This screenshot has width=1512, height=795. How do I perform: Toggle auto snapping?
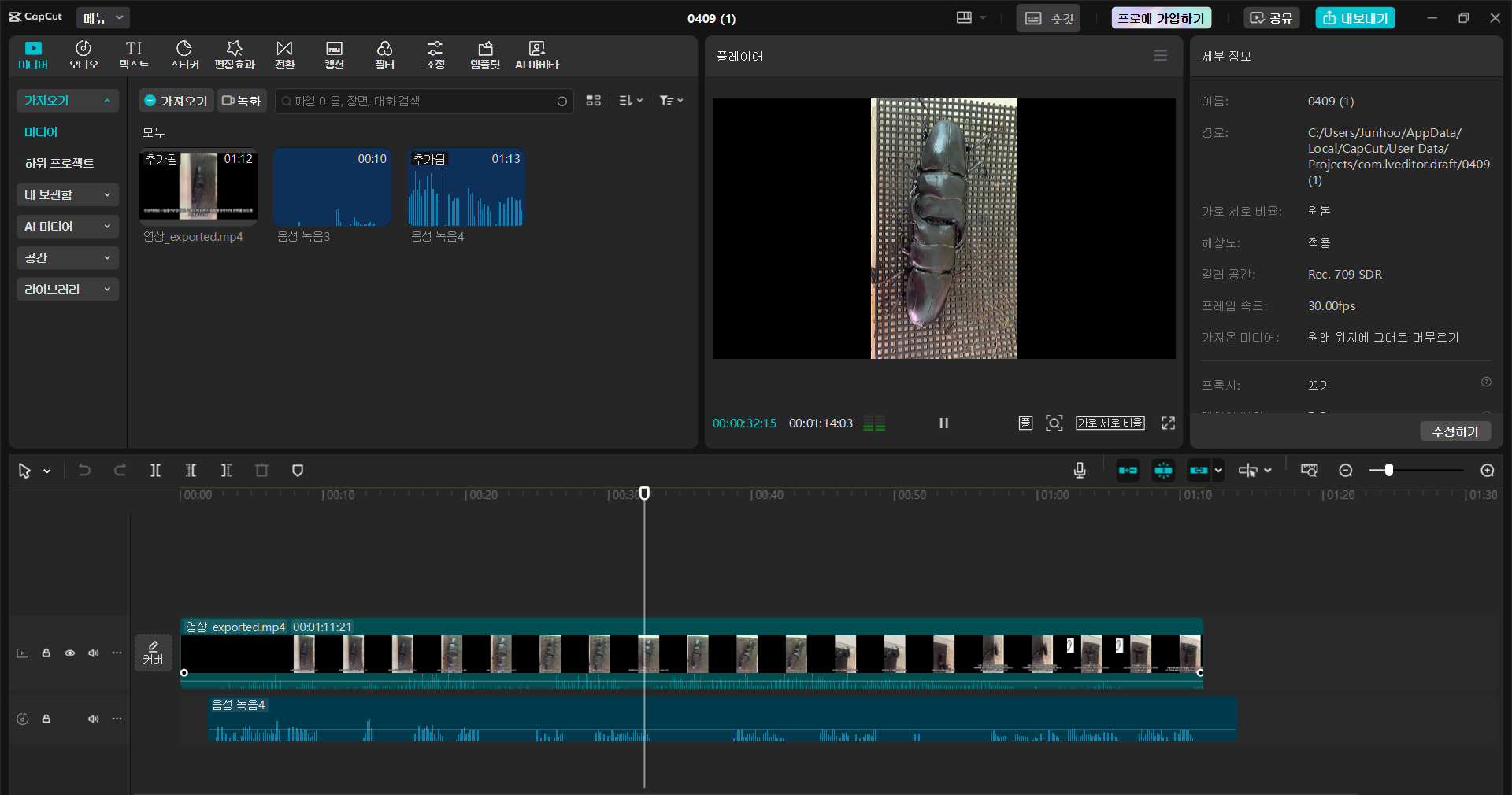(x=1163, y=471)
